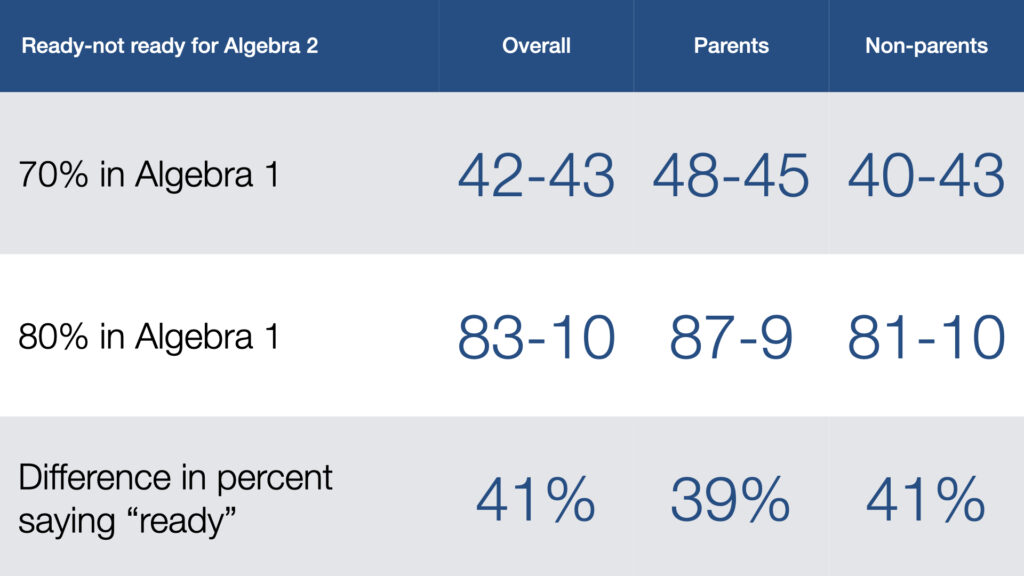Click the word 'Algebra' in the 70% row
The image size is (1024, 576).
click(194, 175)
